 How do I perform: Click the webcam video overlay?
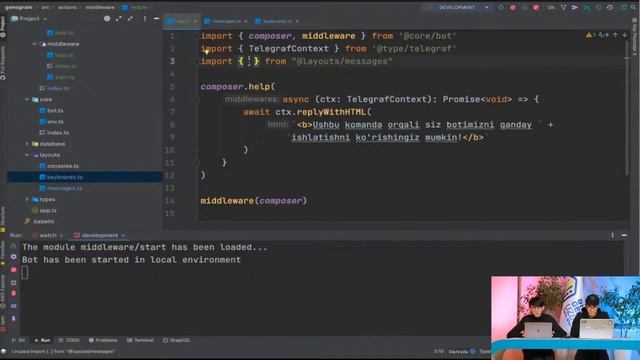(565, 318)
